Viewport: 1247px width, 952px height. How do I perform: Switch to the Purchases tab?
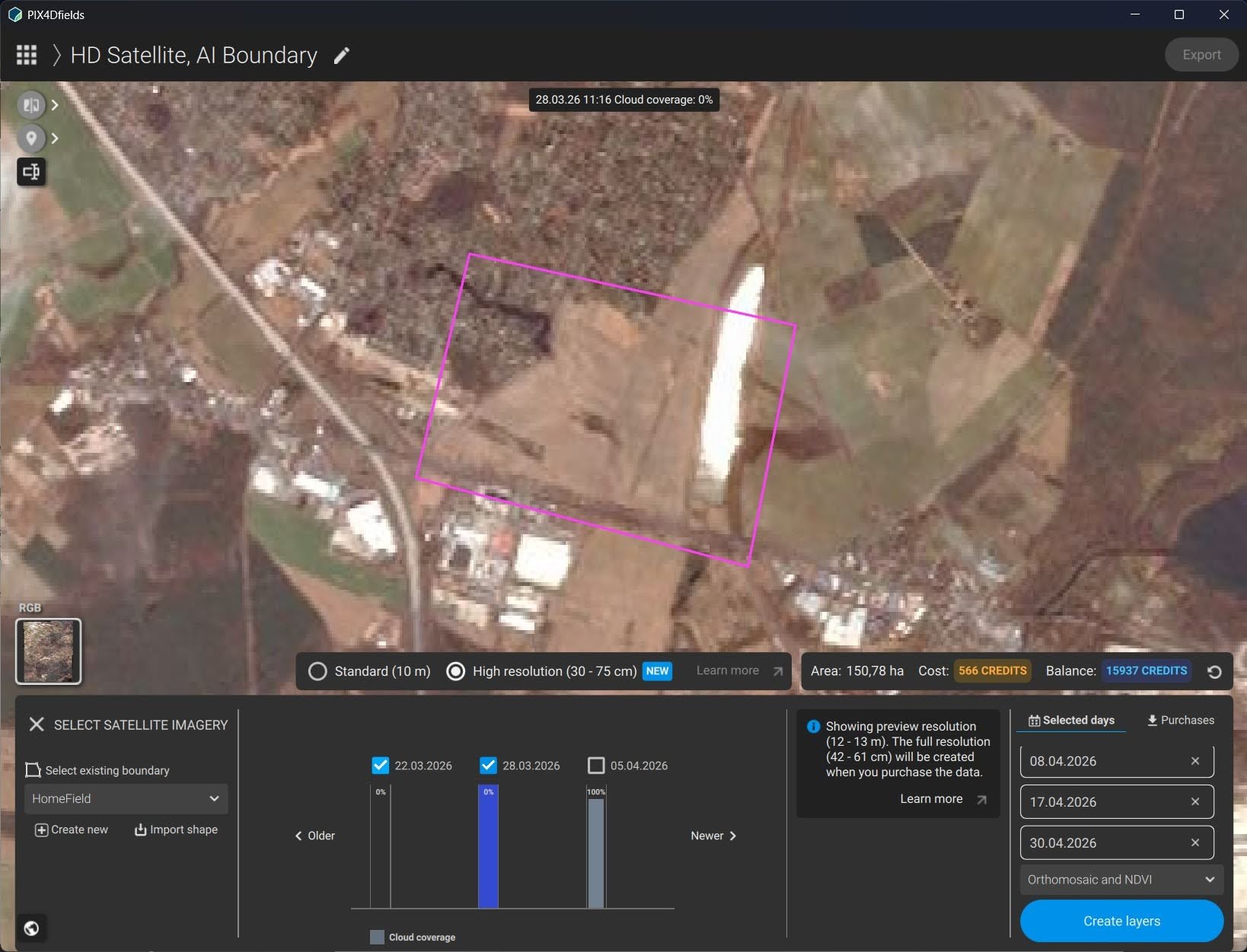coord(1181,720)
